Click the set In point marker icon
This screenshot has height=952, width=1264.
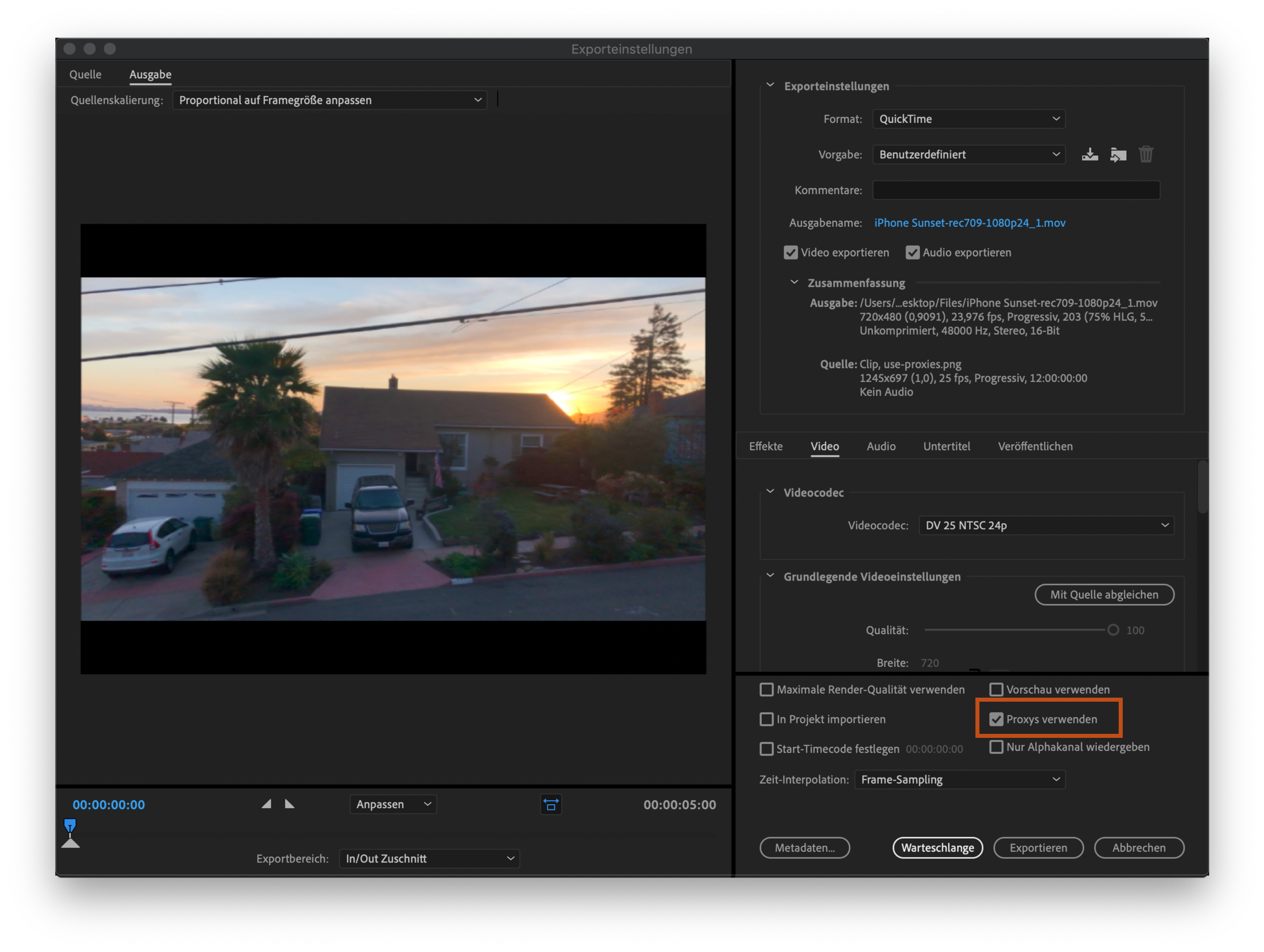click(x=266, y=804)
